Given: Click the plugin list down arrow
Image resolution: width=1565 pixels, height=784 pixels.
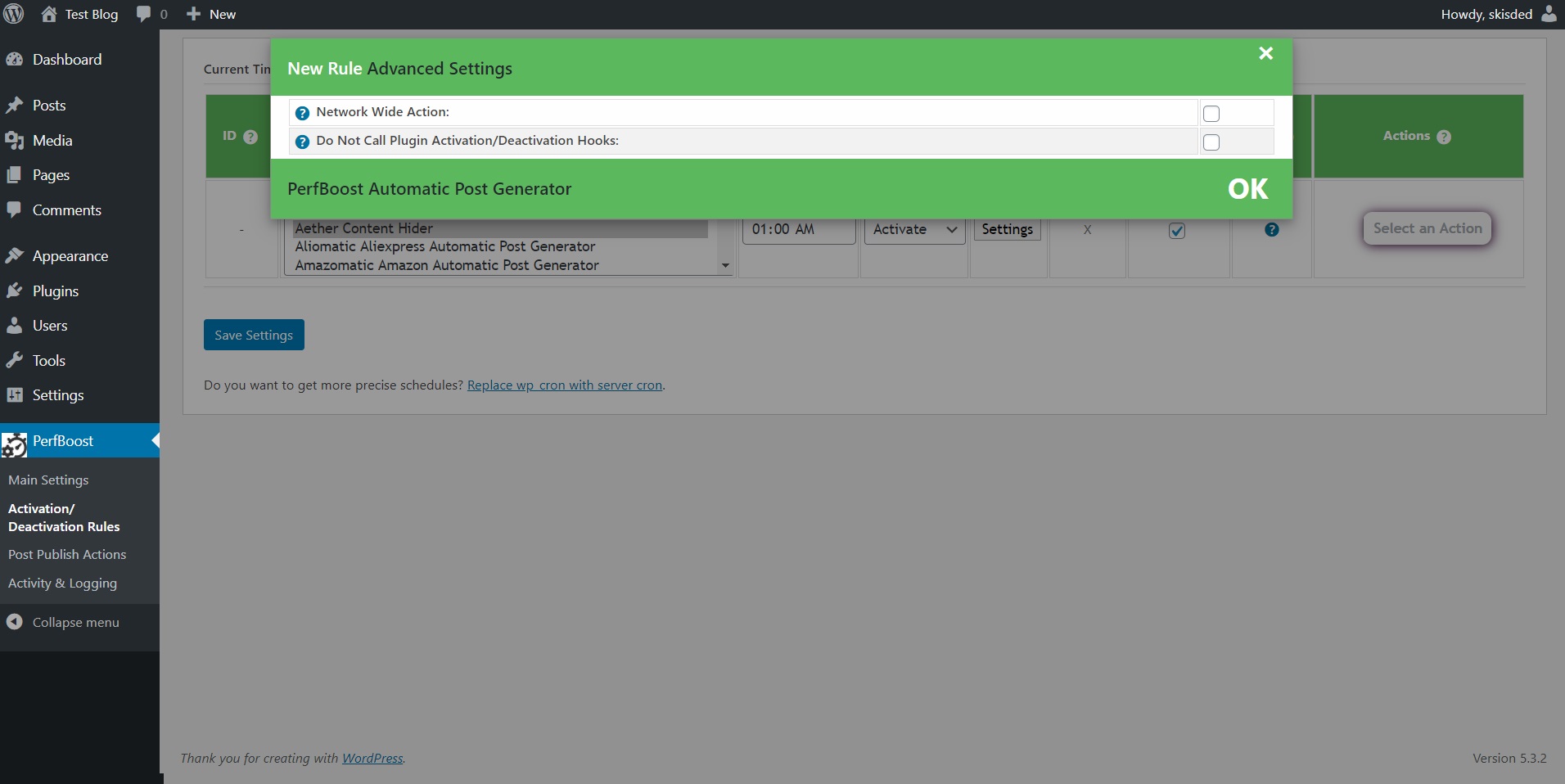Looking at the screenshot, I should point(725,265).
